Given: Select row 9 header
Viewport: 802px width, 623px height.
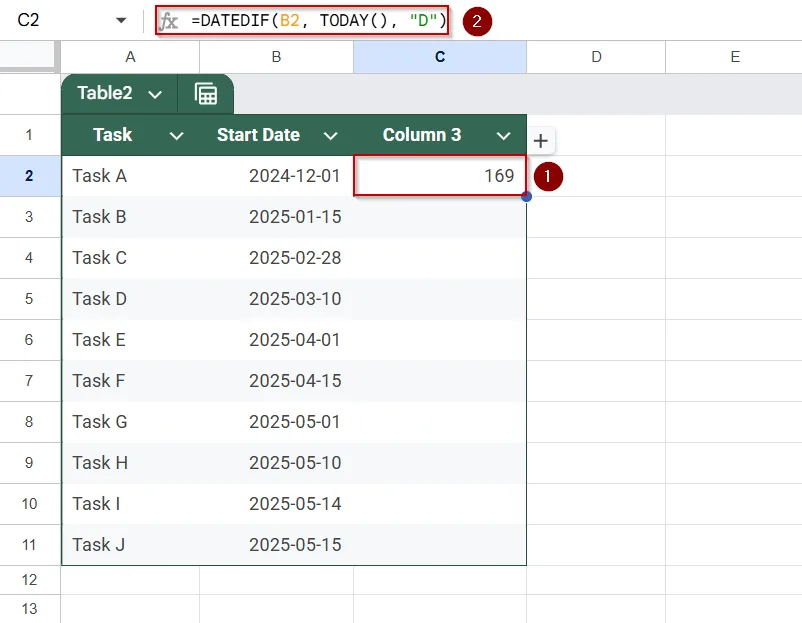Looking at the screenshot, I should tap(30, 462).
